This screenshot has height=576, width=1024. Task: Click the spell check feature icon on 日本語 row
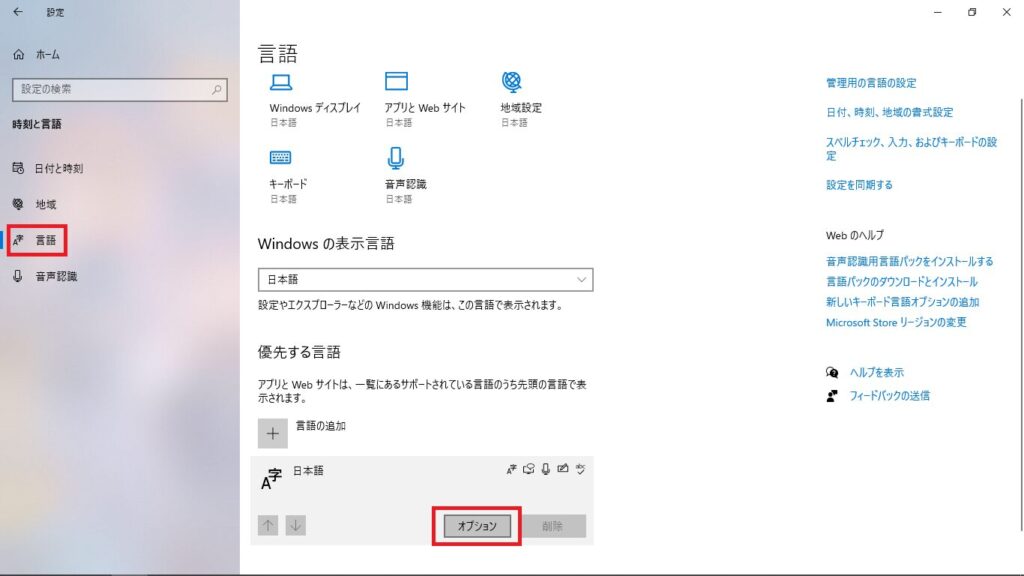580,469
